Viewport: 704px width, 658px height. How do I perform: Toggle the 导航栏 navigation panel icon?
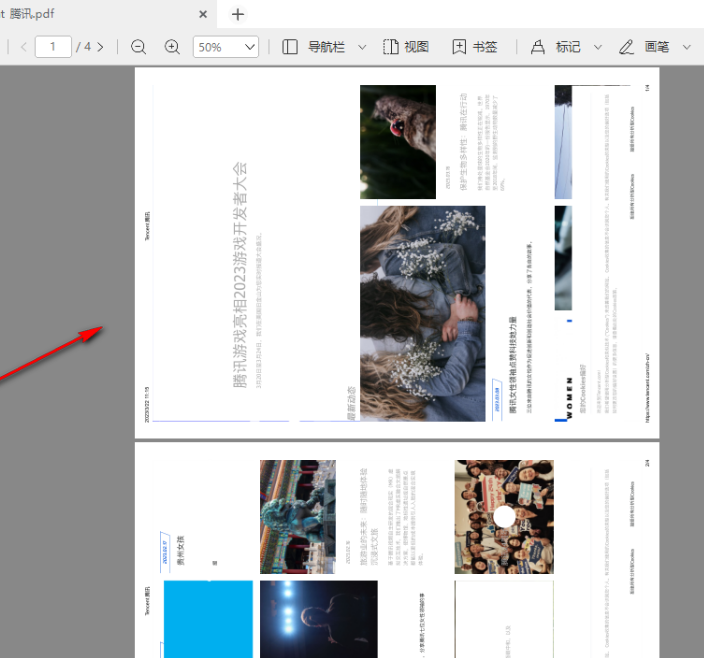(290, 47)
